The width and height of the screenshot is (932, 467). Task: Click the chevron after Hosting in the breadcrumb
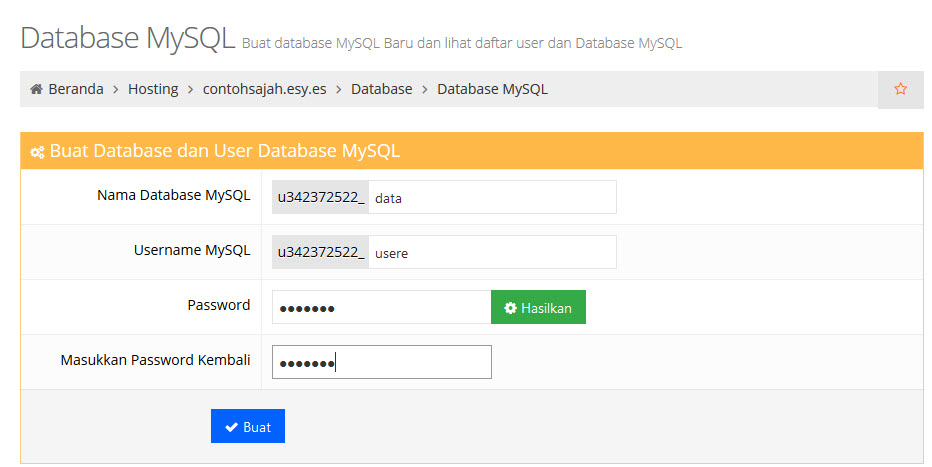(x=190, y=89)
